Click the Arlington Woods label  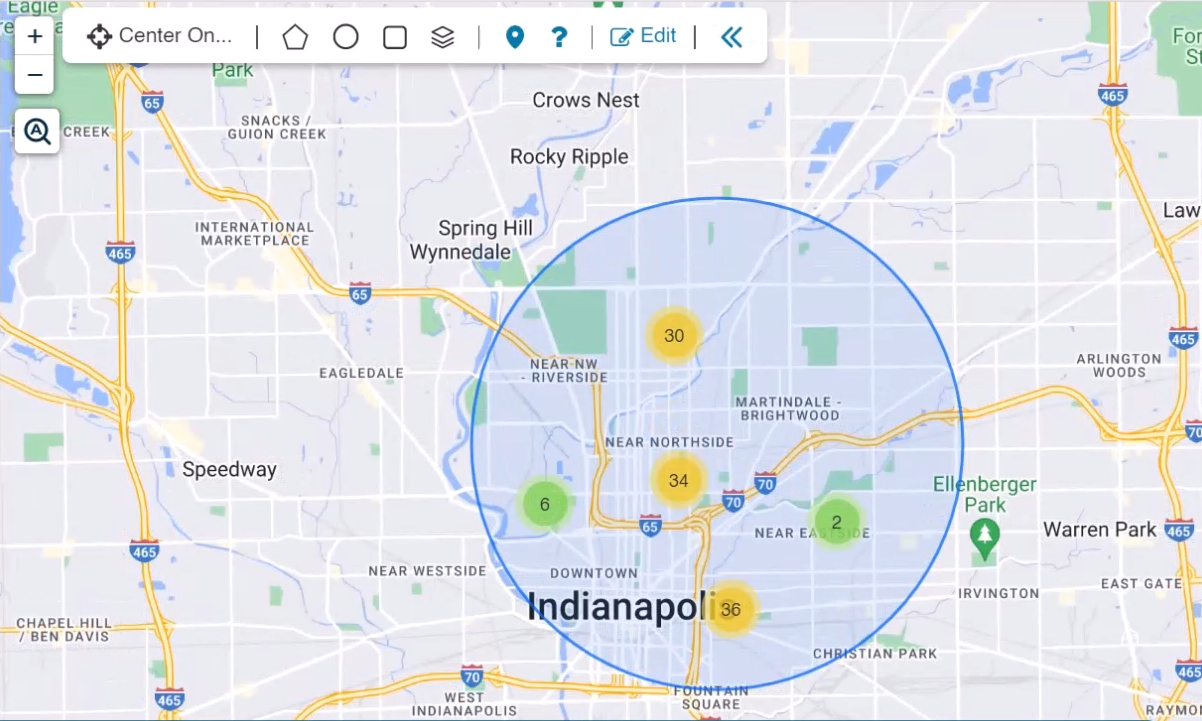[x=1119, y=365]
